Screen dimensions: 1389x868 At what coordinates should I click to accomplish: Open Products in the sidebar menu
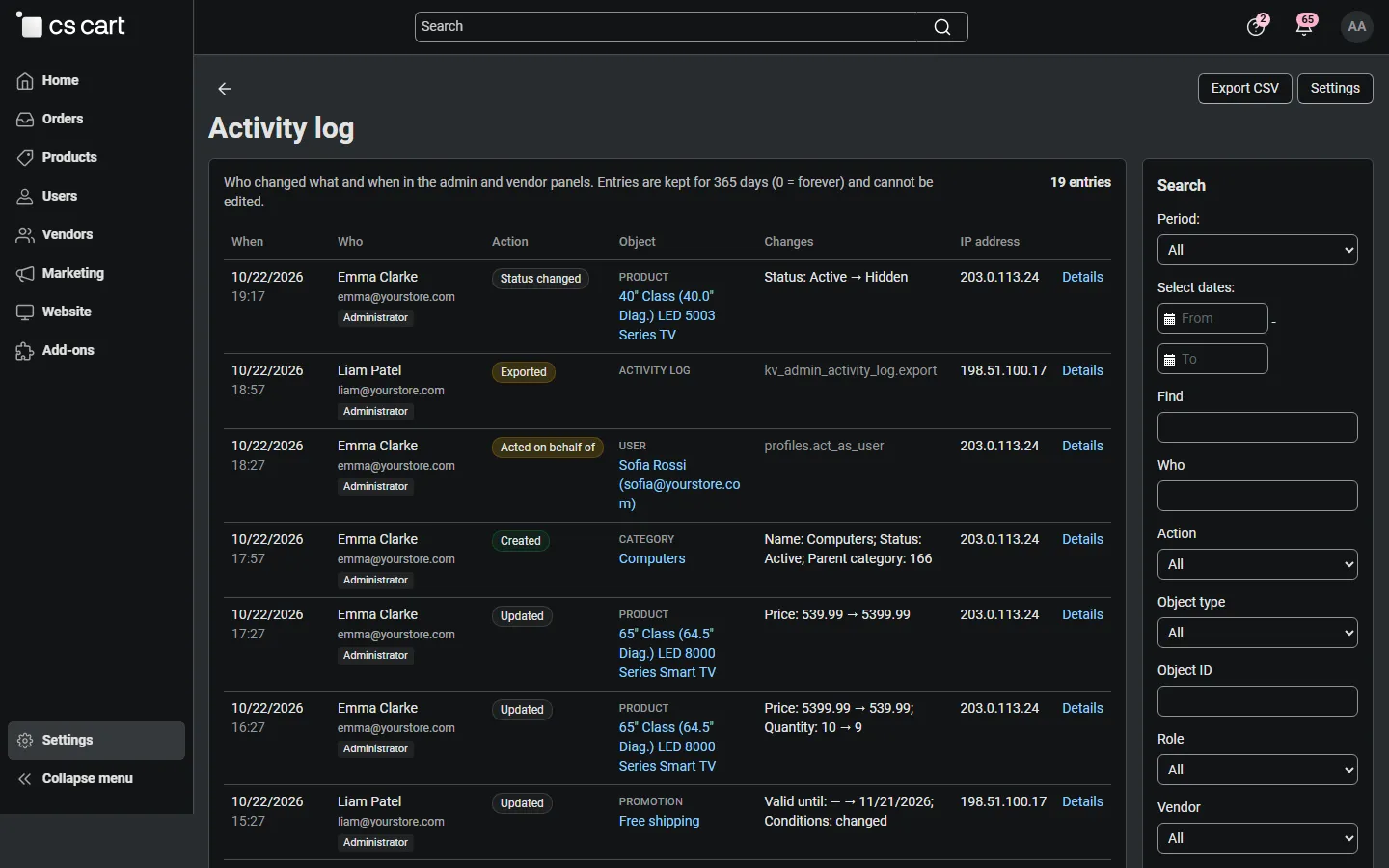(x=96, y=158)
